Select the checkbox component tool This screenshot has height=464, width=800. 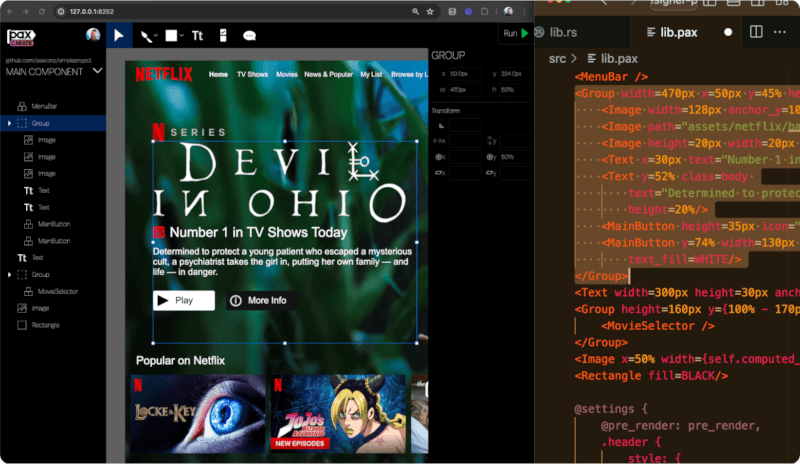[223, 35]
